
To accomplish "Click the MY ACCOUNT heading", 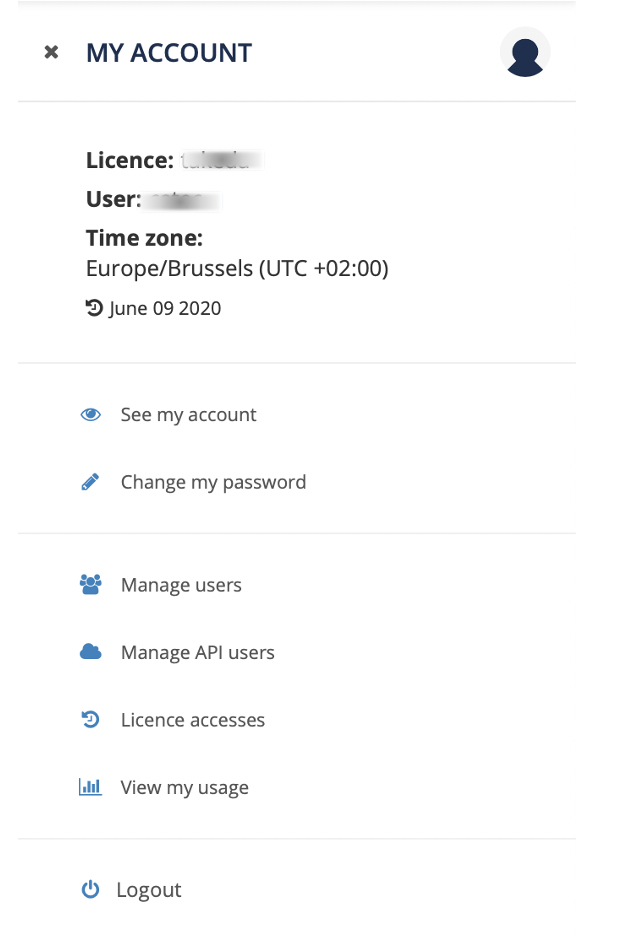I will 169,53.
